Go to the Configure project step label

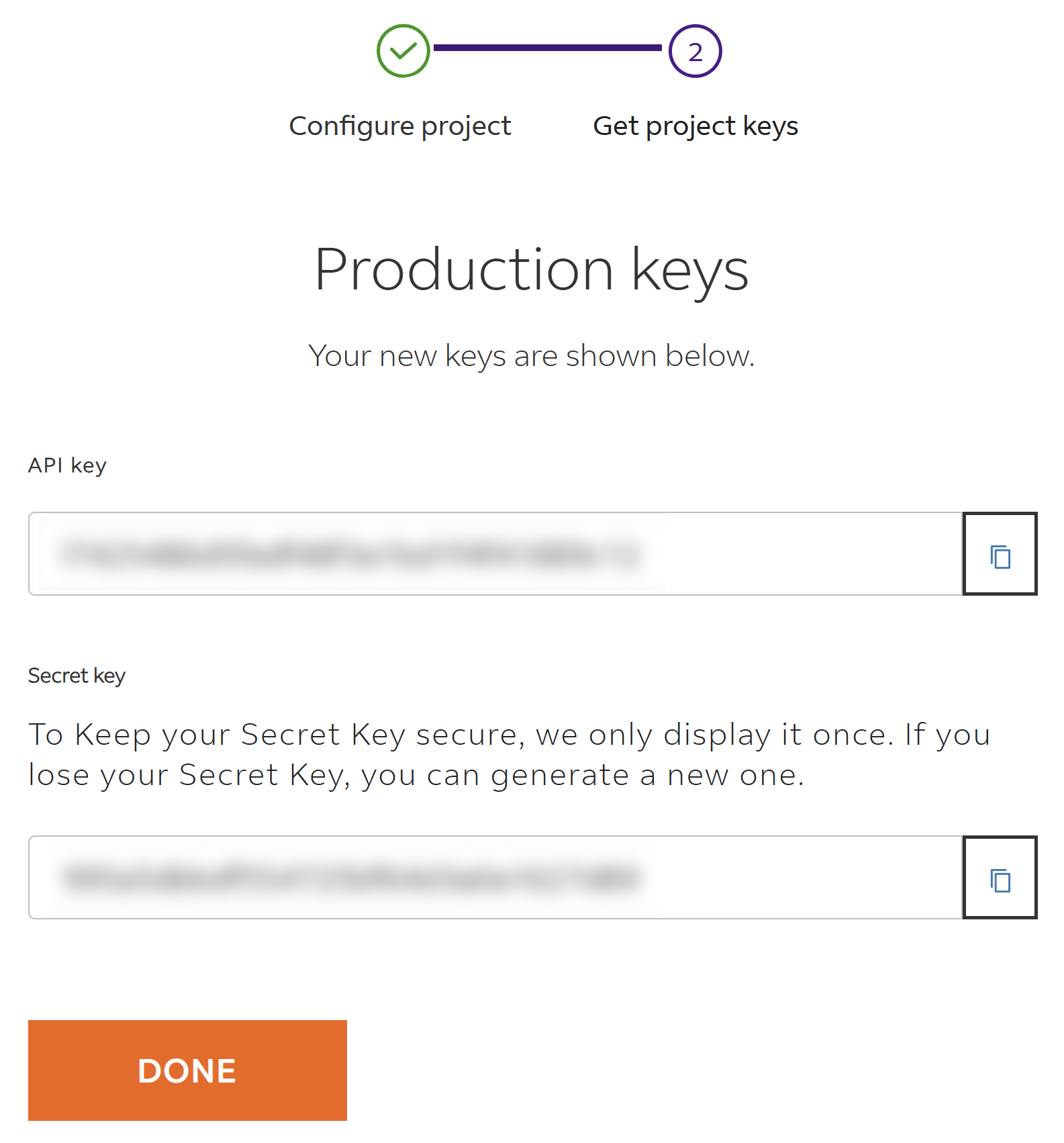click(x=400, y=127)
